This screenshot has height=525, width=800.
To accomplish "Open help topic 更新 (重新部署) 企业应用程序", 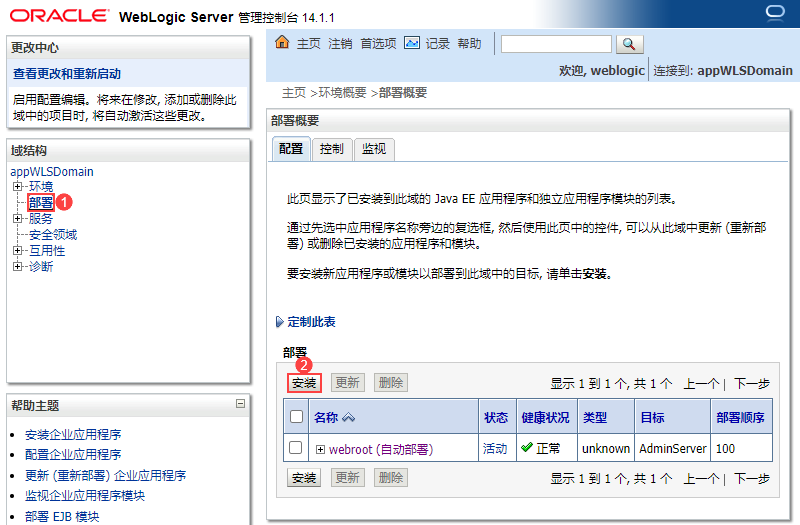I will point(106,476).
